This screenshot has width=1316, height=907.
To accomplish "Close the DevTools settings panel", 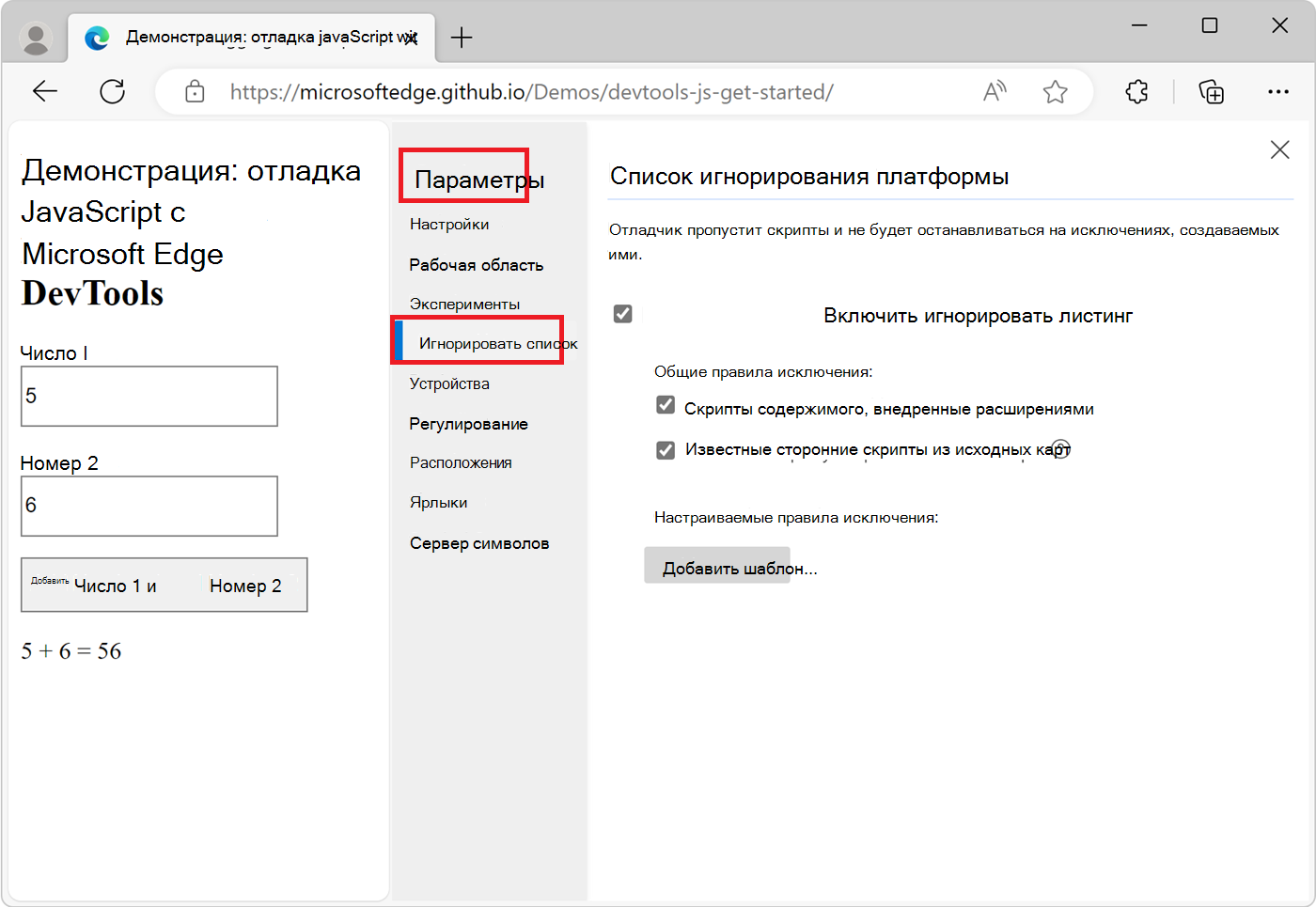I will point(1279,149).
